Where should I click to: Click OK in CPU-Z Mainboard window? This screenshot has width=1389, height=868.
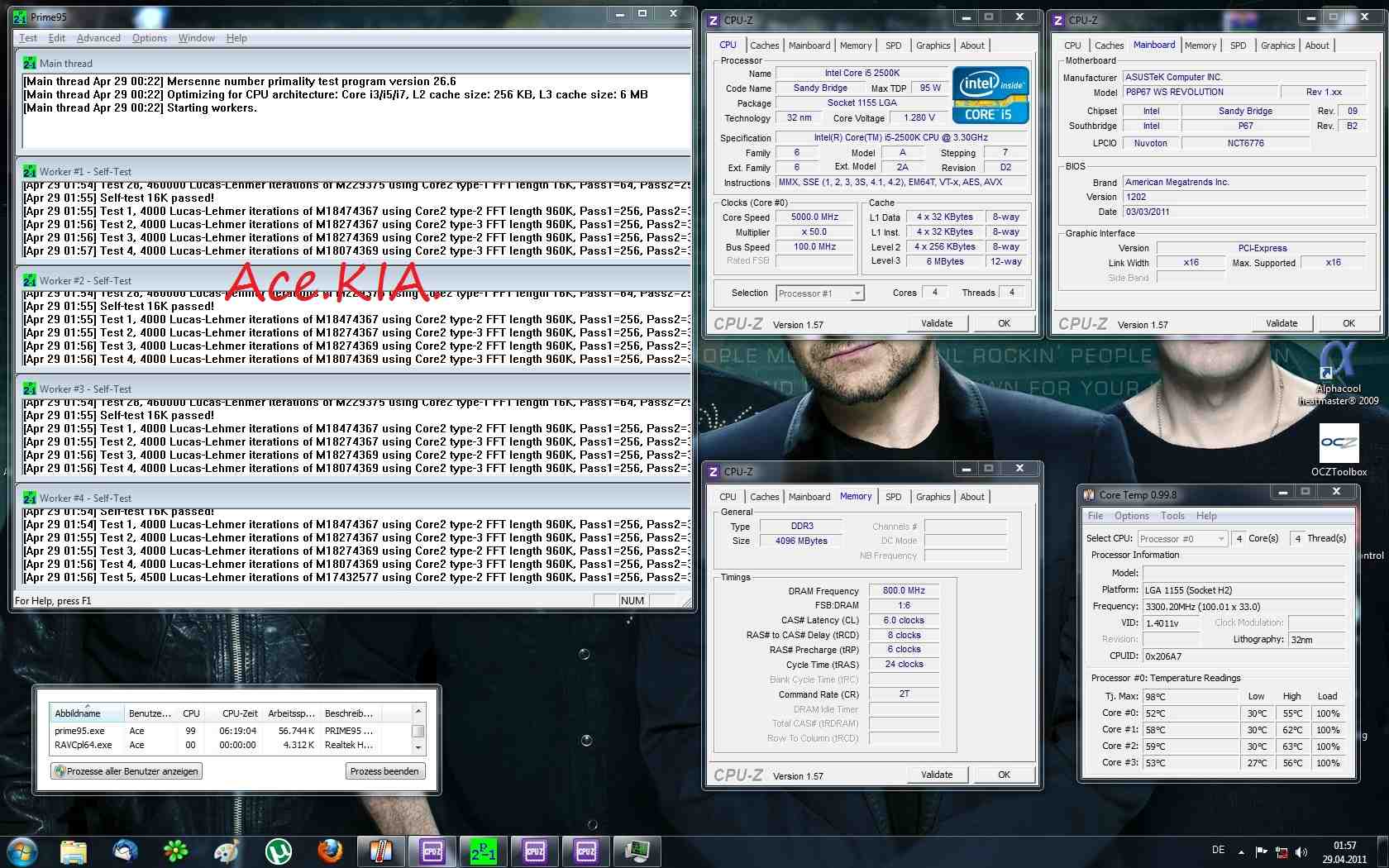tap(1348, 323)
